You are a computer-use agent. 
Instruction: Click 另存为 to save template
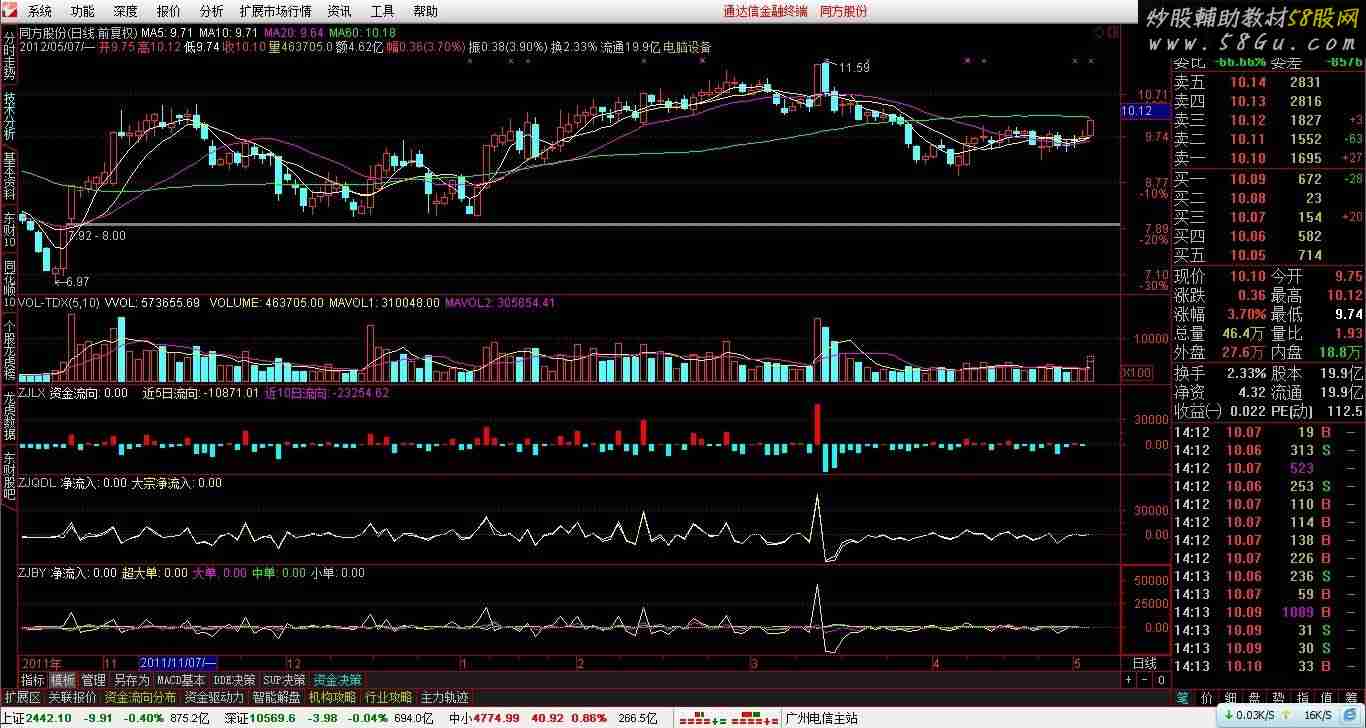click(132, 680)
